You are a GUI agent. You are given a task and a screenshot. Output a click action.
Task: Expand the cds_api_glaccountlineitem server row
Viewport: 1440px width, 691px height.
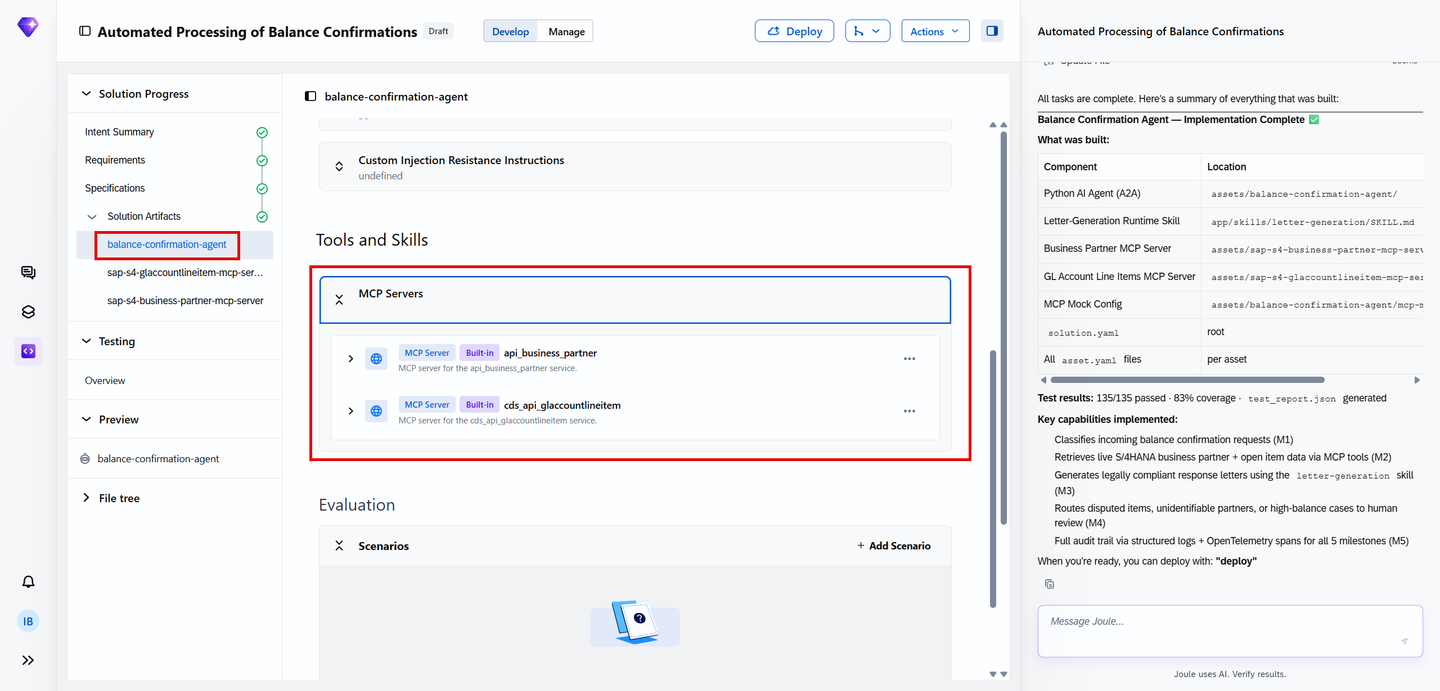pyautogui.click(x=350, y=410)
